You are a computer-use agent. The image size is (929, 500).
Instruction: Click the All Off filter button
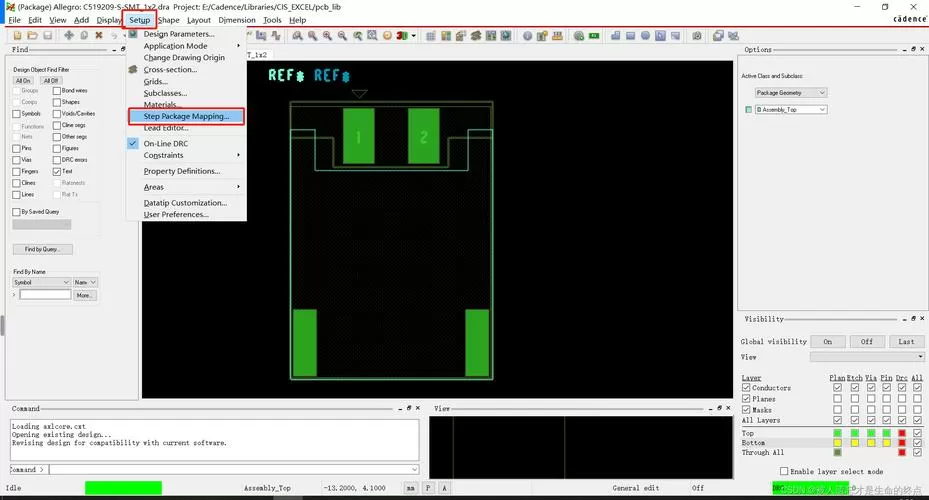51,81
